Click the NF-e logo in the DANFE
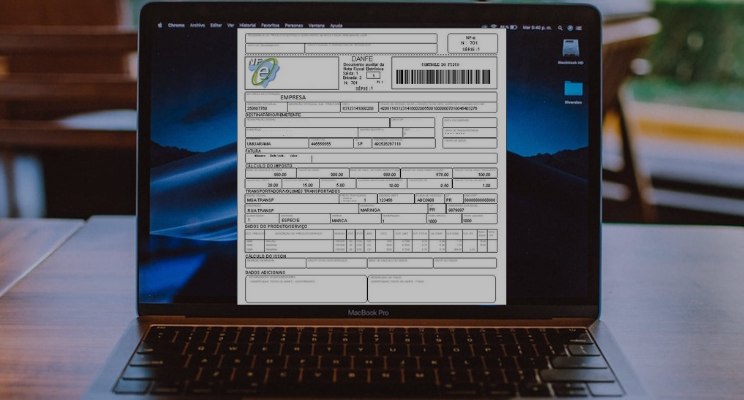 pos(263,72)
